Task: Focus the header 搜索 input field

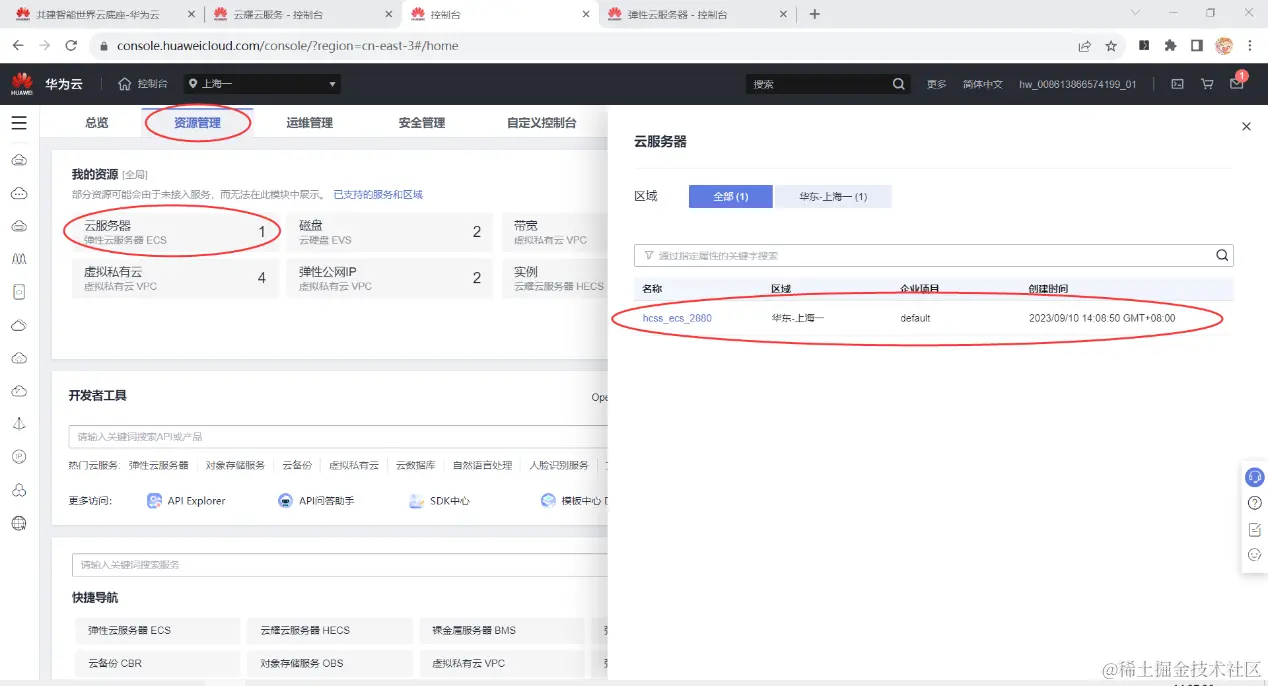Action: tap(817, 84)
